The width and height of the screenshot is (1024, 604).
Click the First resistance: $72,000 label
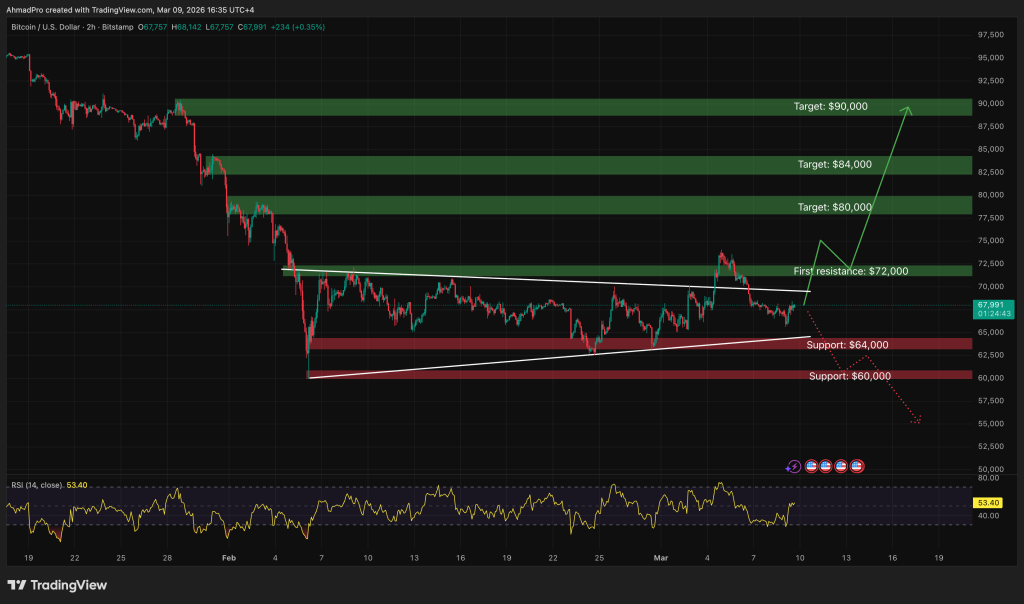[x=850, y=270]
